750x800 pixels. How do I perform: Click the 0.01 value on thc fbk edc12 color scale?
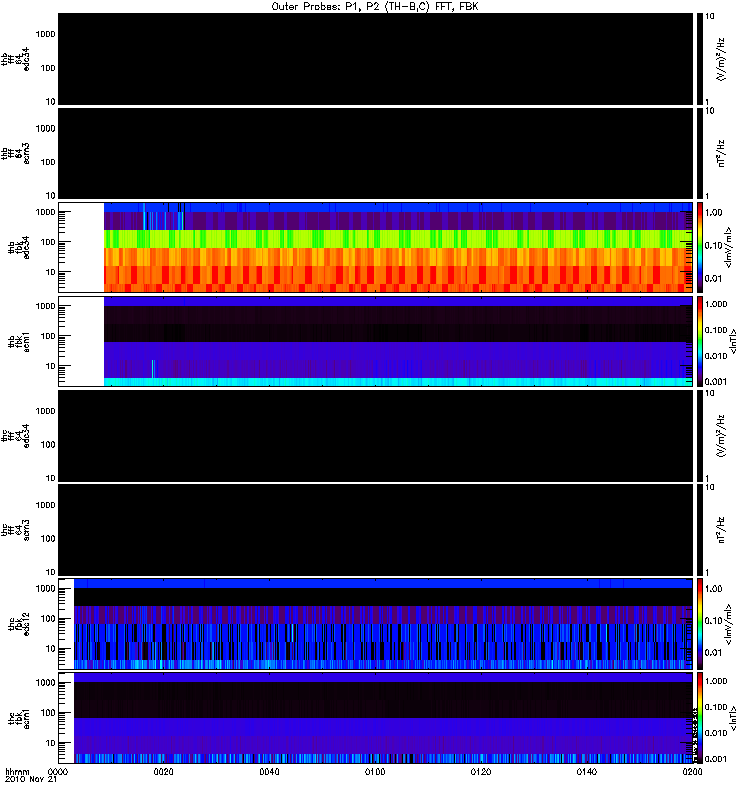click(x=713, y=653)
